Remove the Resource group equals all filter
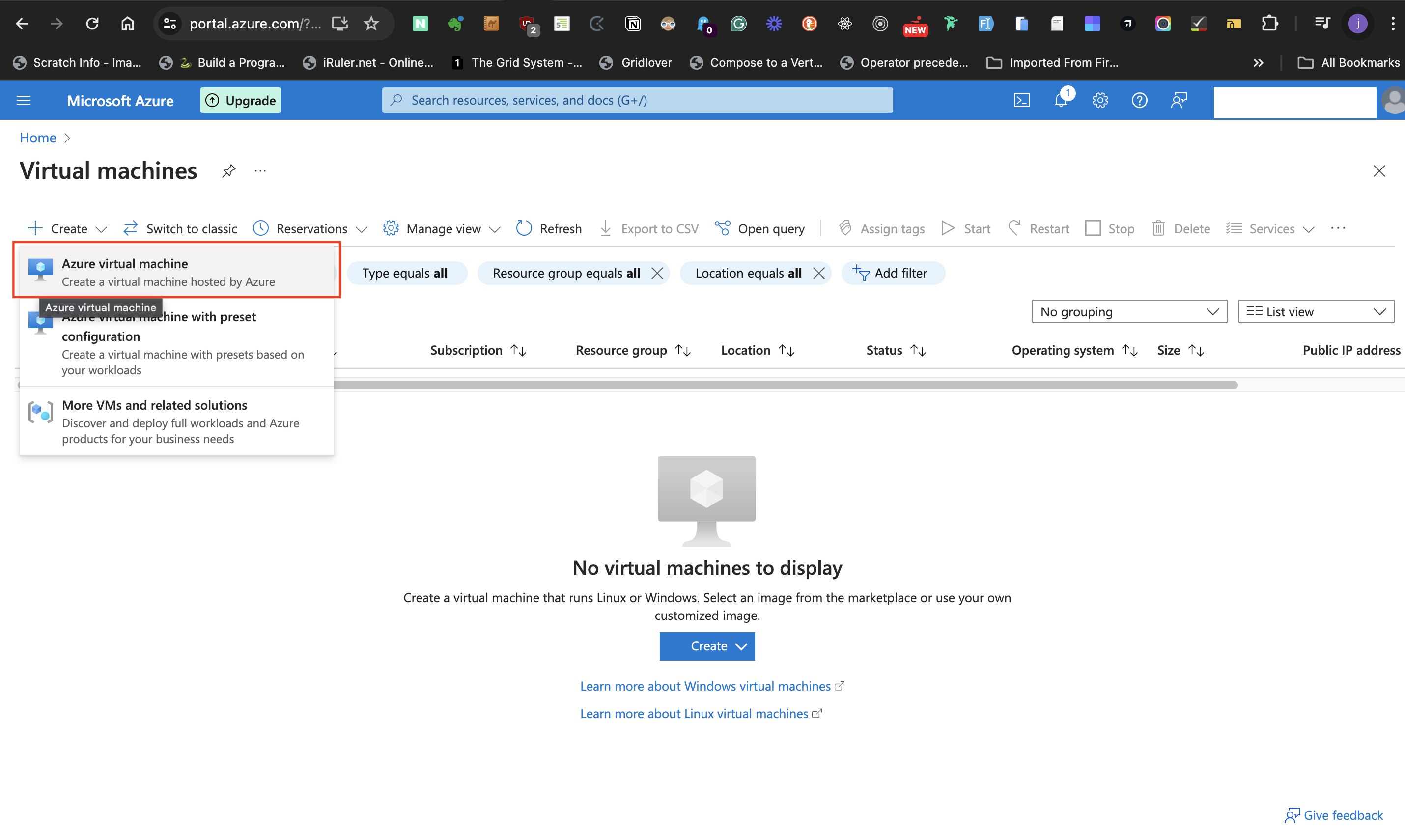This screenshot has width=1405, height=840. (657, 273)
